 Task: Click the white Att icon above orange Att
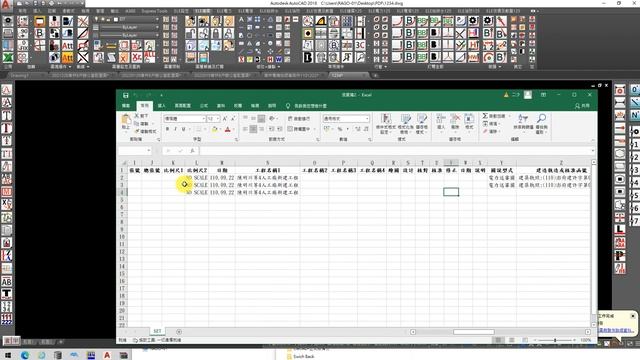coord(67,46)
